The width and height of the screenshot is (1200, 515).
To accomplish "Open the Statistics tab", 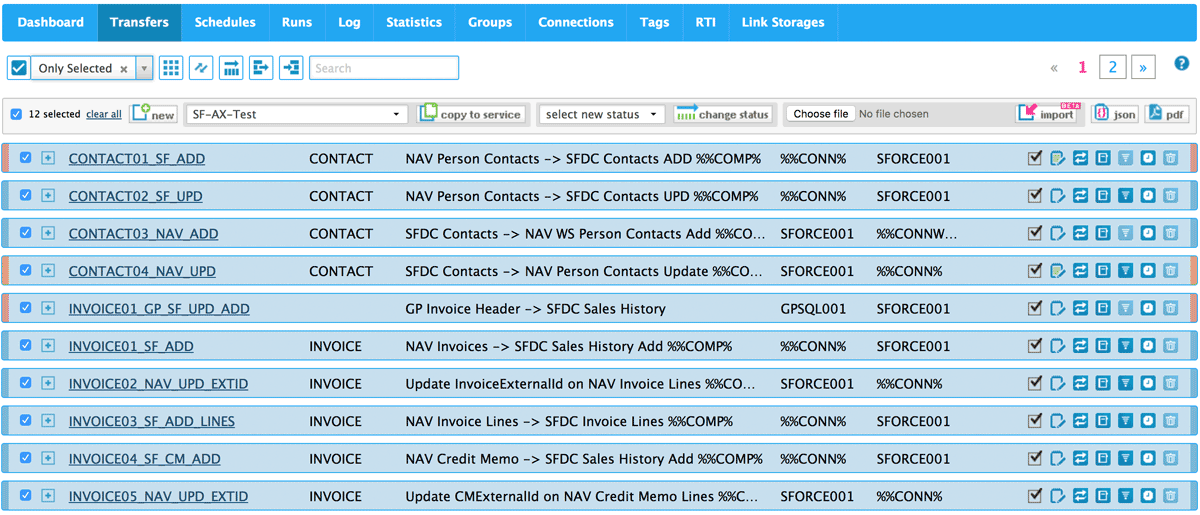I will 414,22.
